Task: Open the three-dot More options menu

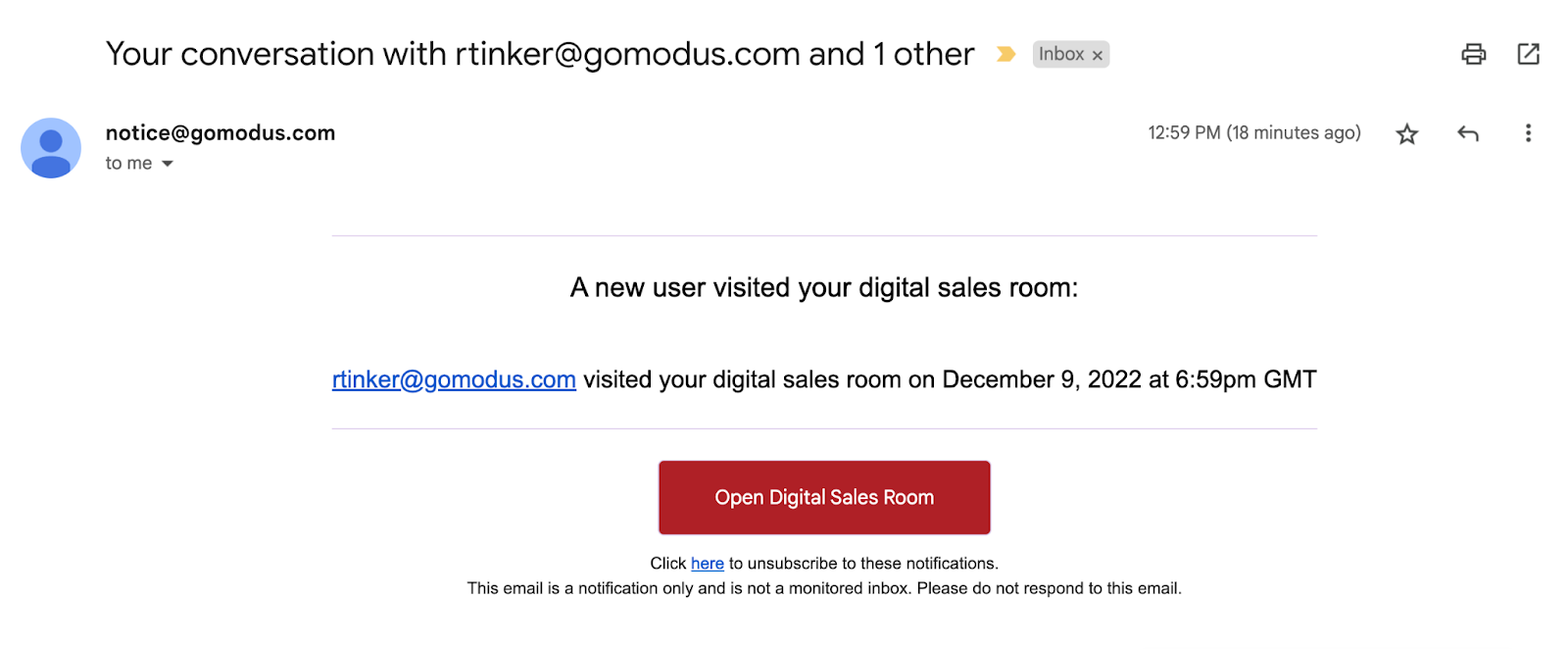Action: (1528, 133)
